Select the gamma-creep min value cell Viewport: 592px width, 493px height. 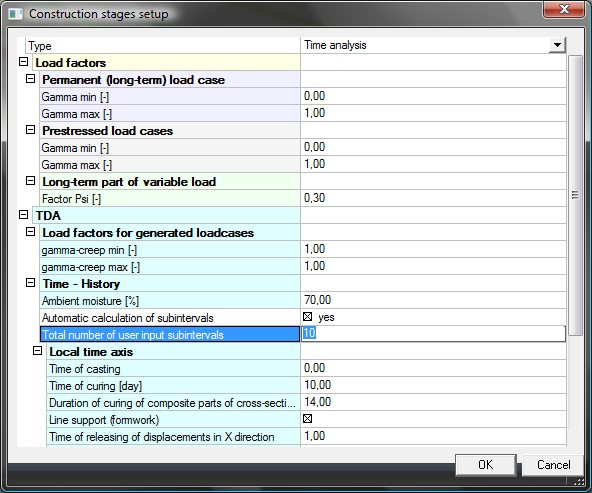[433, 249]
